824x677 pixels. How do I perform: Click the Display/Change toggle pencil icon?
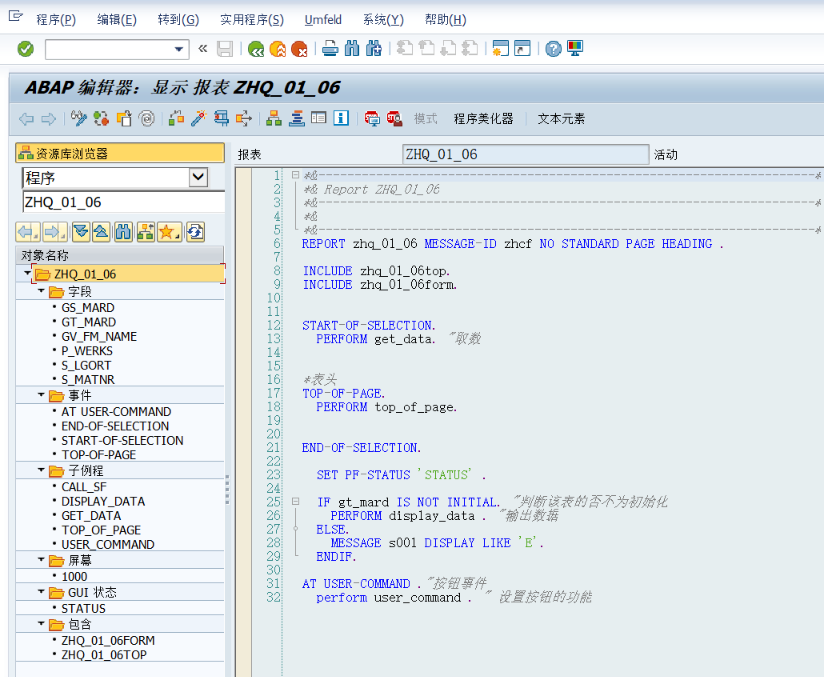[79, 118]
